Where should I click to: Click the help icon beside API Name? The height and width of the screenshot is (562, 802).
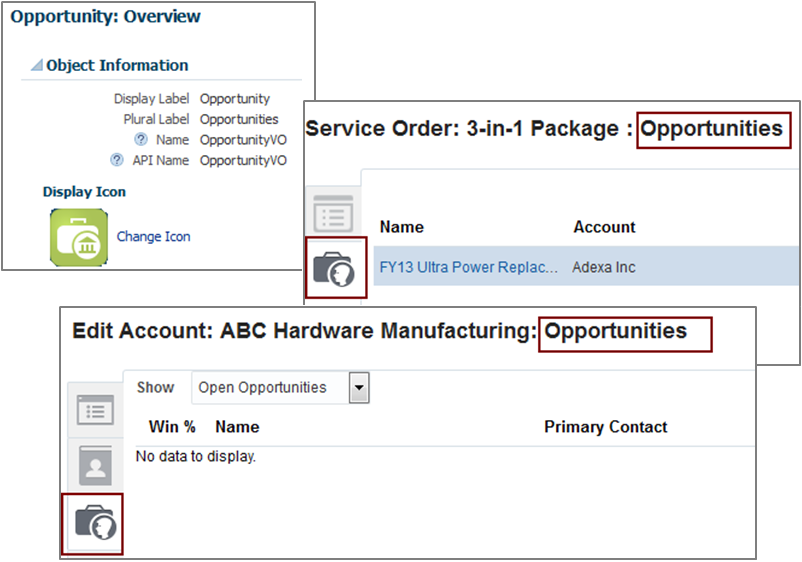117,160
